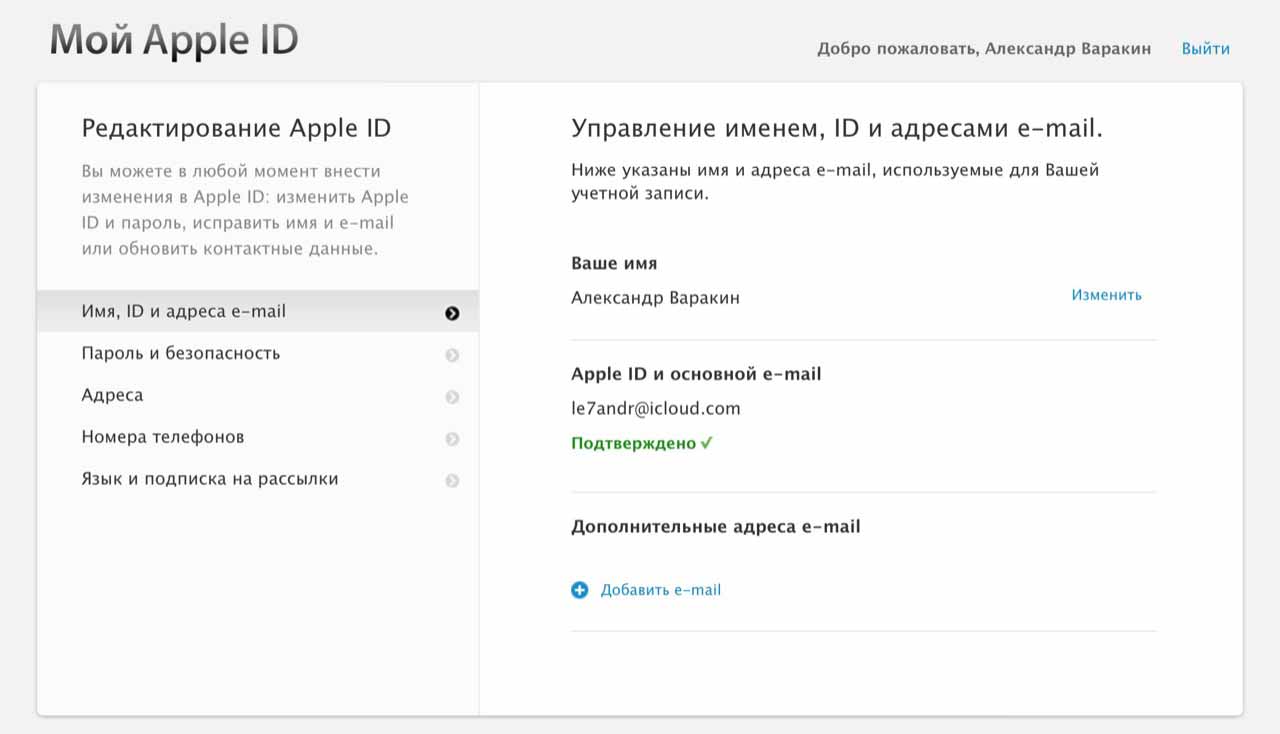1280x734 pixels.
Task: Click the le7andr@icloud.com address
Action: tap(655, 408)
